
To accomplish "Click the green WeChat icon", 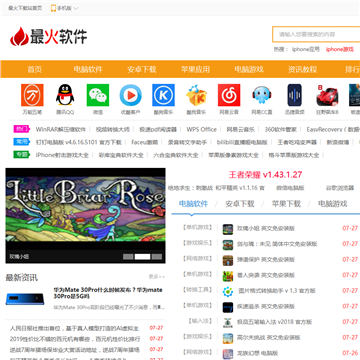I will click(98, 95).
